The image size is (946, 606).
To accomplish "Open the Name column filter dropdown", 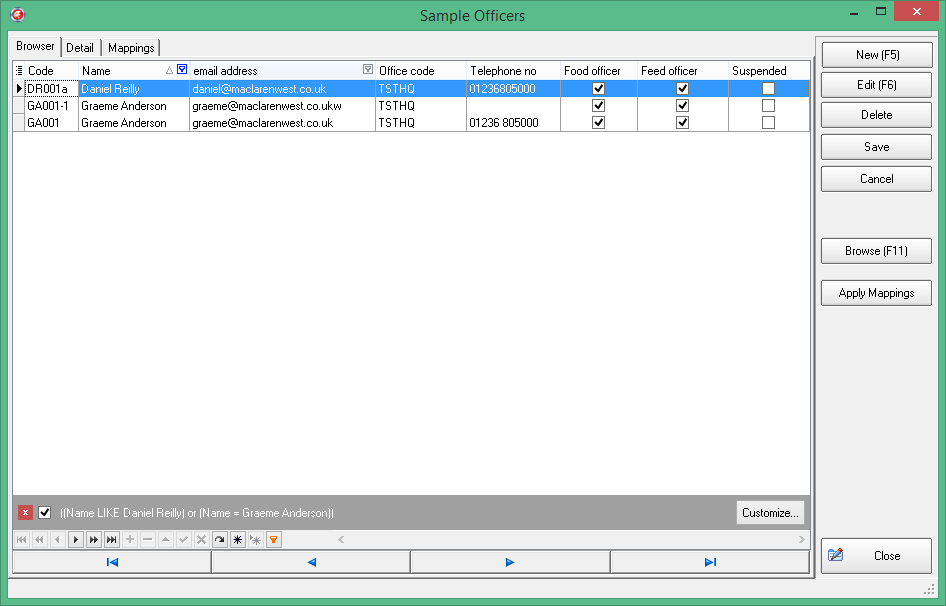I will point(182,69).
